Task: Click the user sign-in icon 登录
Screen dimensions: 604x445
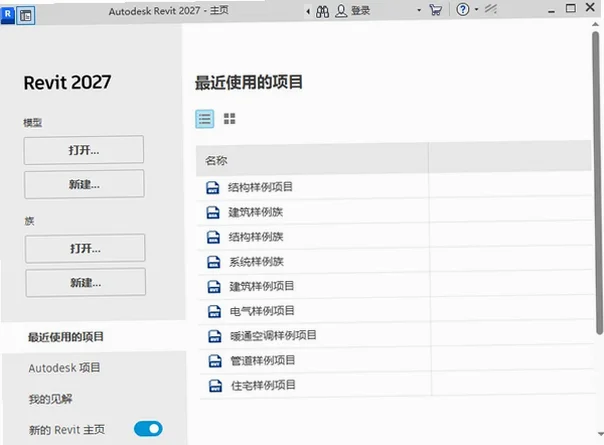Action: coord(341,11)
